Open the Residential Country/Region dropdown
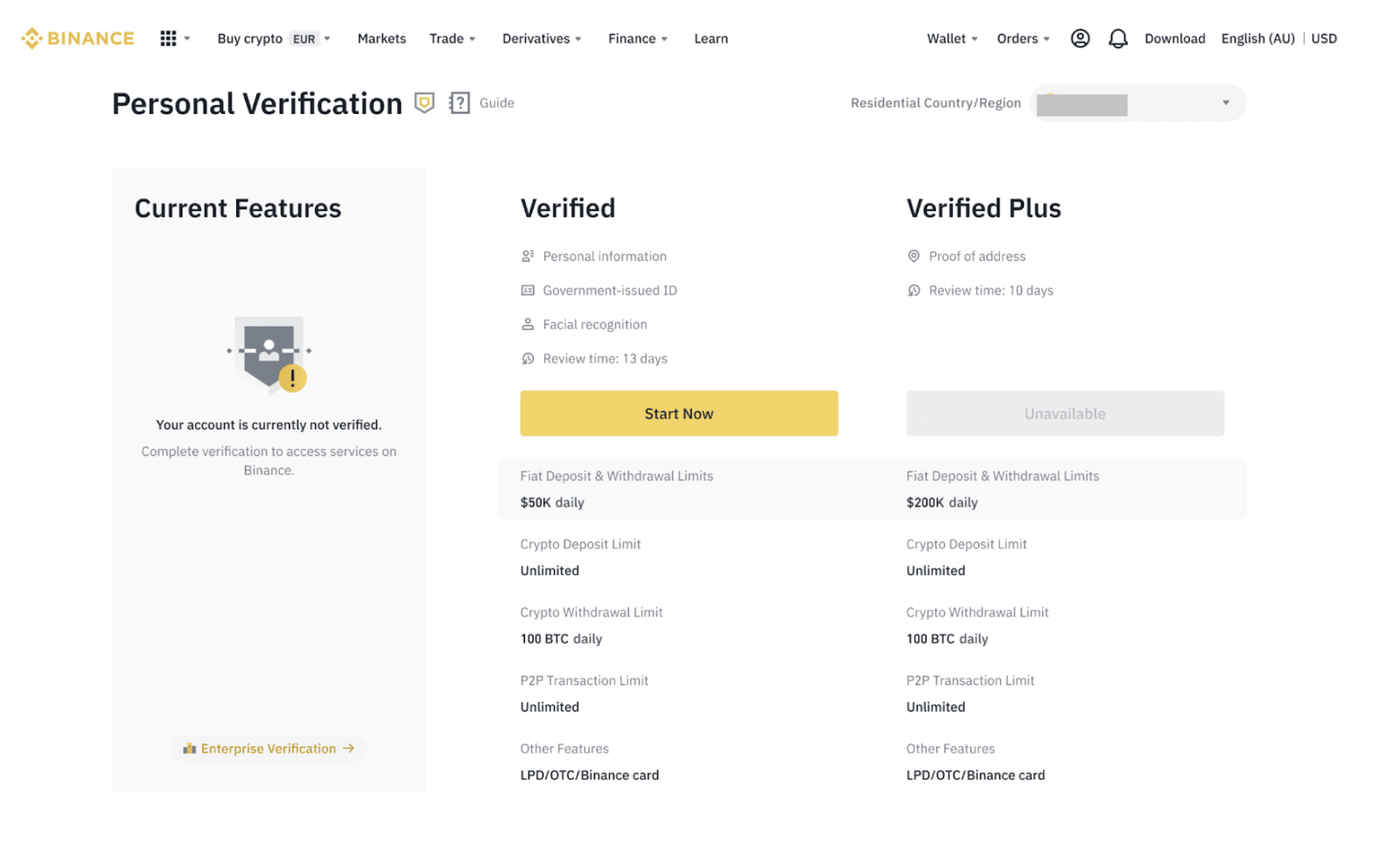Viewport: 1400px width, 842px height. (1137, 102)
